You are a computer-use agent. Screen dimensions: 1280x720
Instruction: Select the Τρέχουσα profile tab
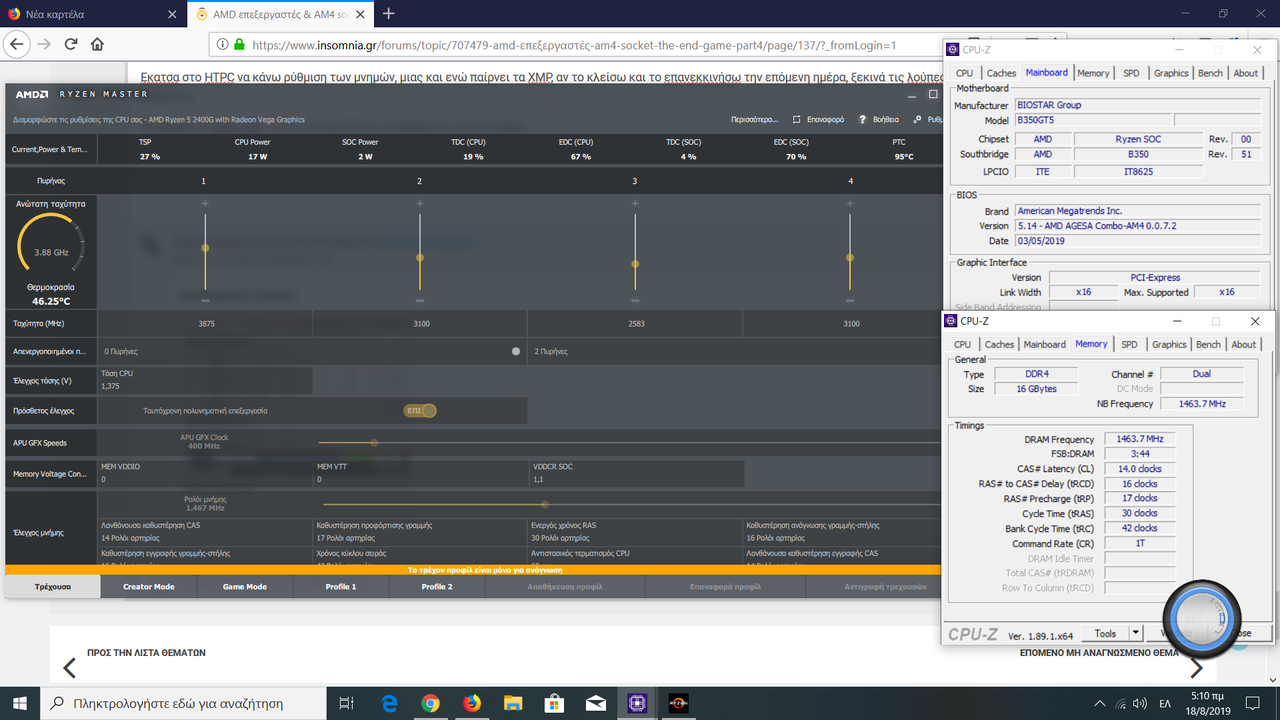(53, 587)
